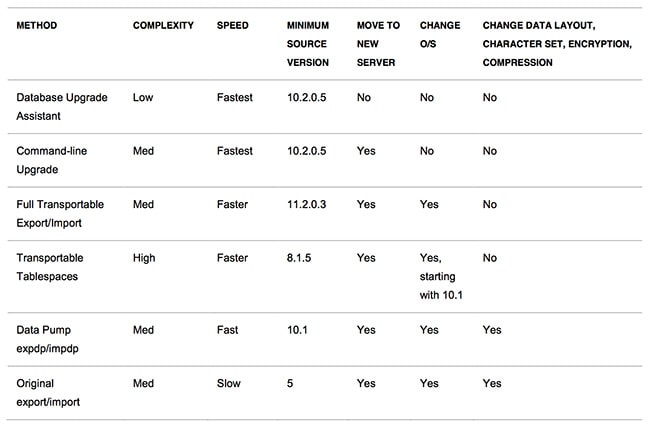The width and height of the screenshot is (650, 427).
Task: Click the Fast speed cell for Data Pump
Action: click(228, 328)
